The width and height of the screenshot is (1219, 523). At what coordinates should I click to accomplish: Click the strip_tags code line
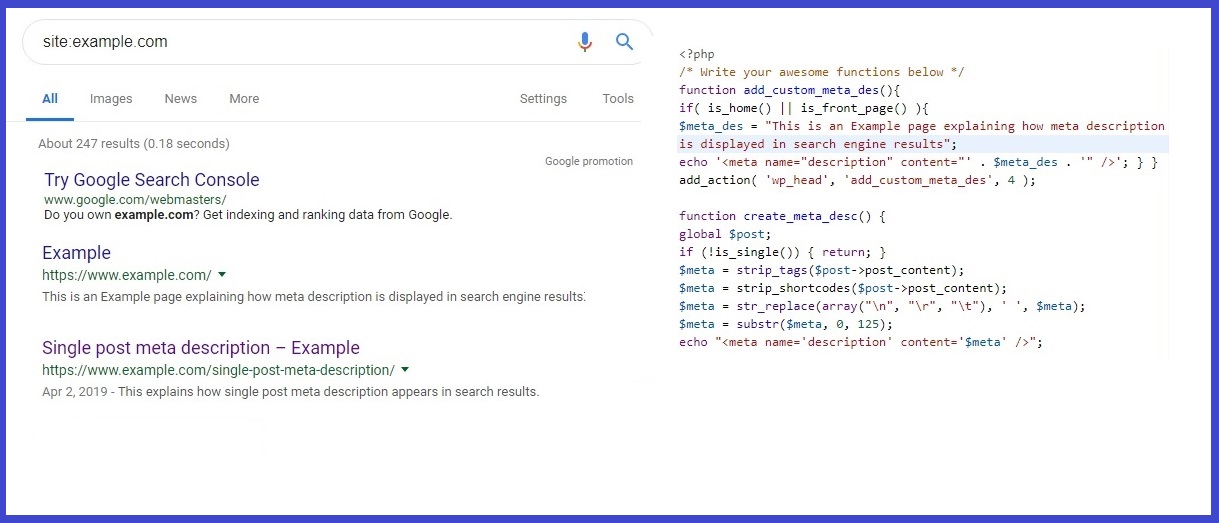pos(821,270)
